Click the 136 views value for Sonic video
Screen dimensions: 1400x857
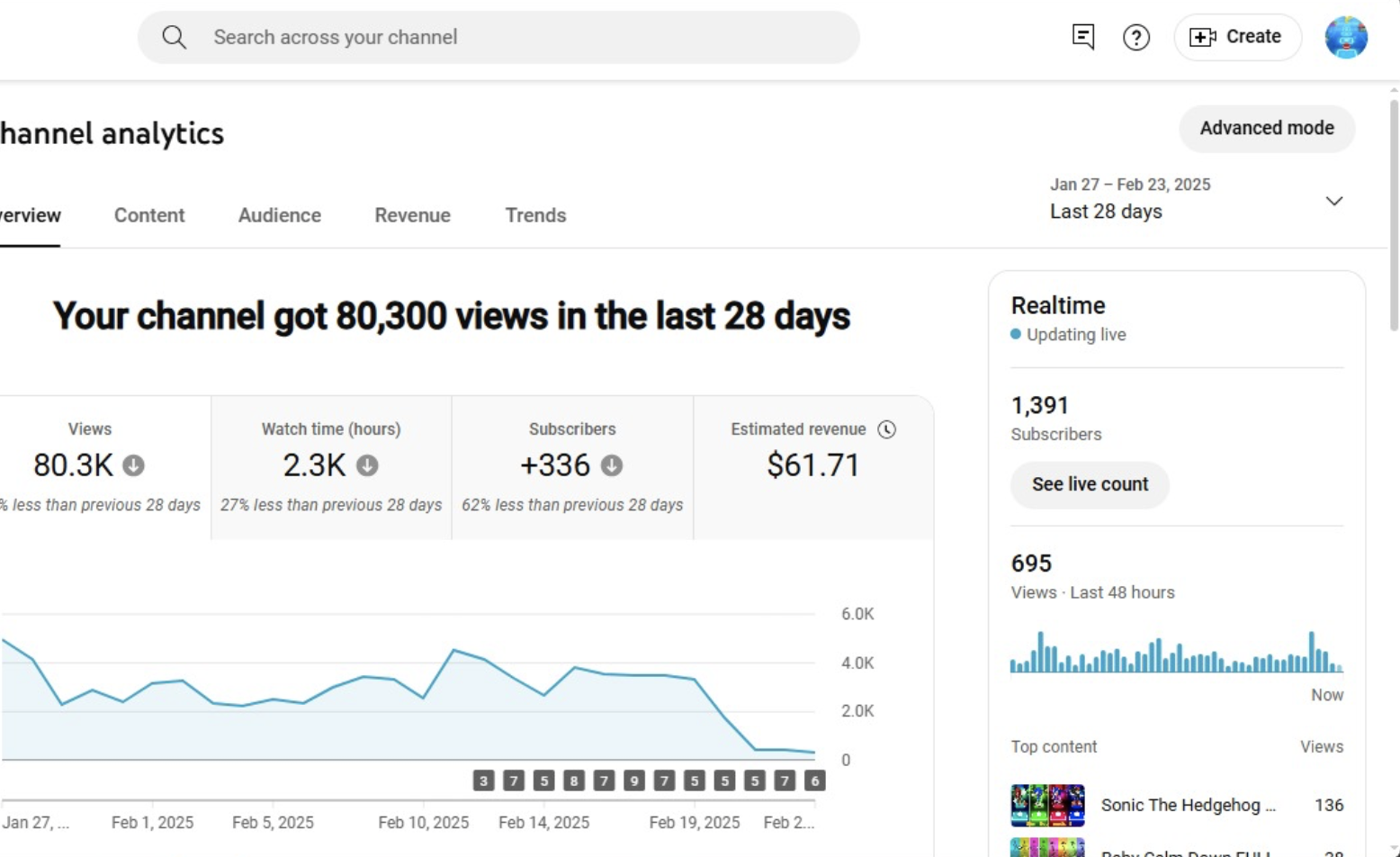[1329, 805]
